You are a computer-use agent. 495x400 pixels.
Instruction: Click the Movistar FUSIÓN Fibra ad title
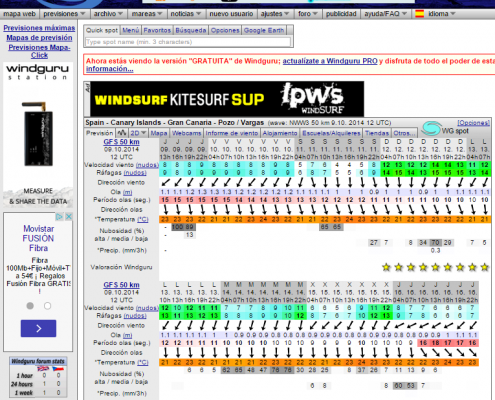click(x=38, y=238)
